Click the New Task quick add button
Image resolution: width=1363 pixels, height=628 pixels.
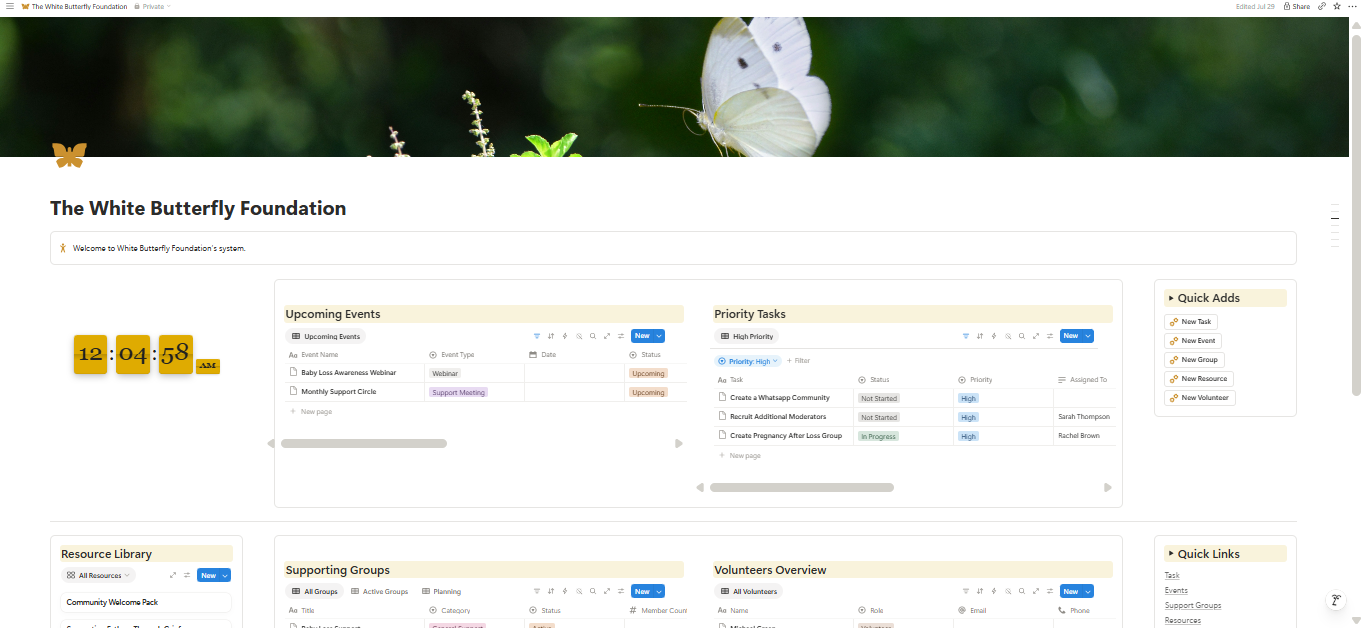point(1191,322)
